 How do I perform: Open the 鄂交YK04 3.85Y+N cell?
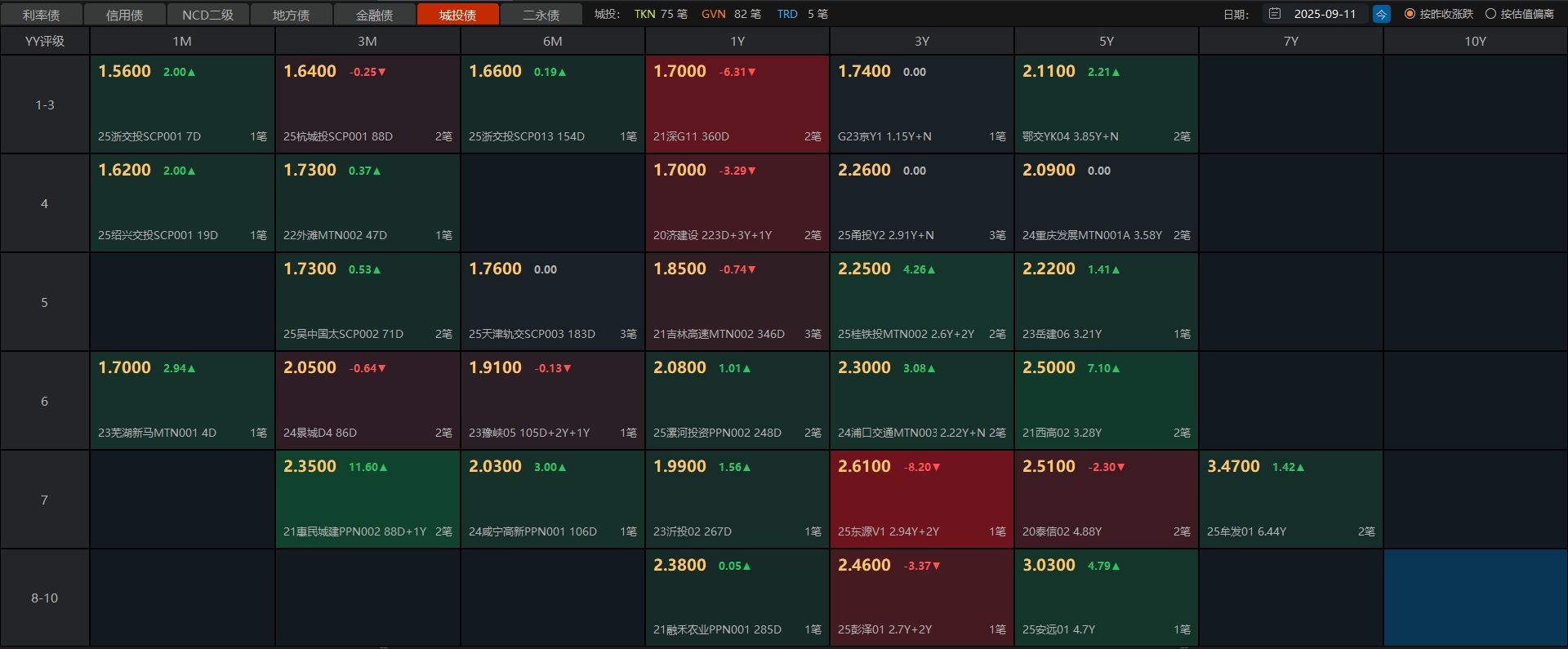click(1107, 104)
